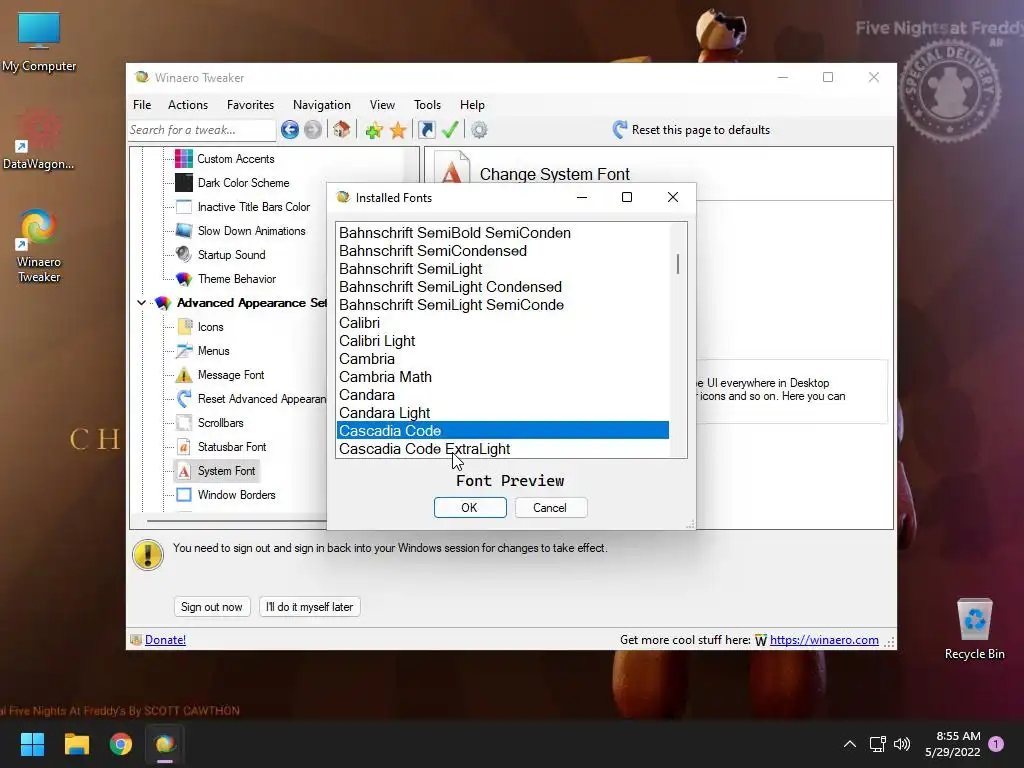Maximize the Installed Fonts dialog
1024x768 pixels.
pos(627,197)
